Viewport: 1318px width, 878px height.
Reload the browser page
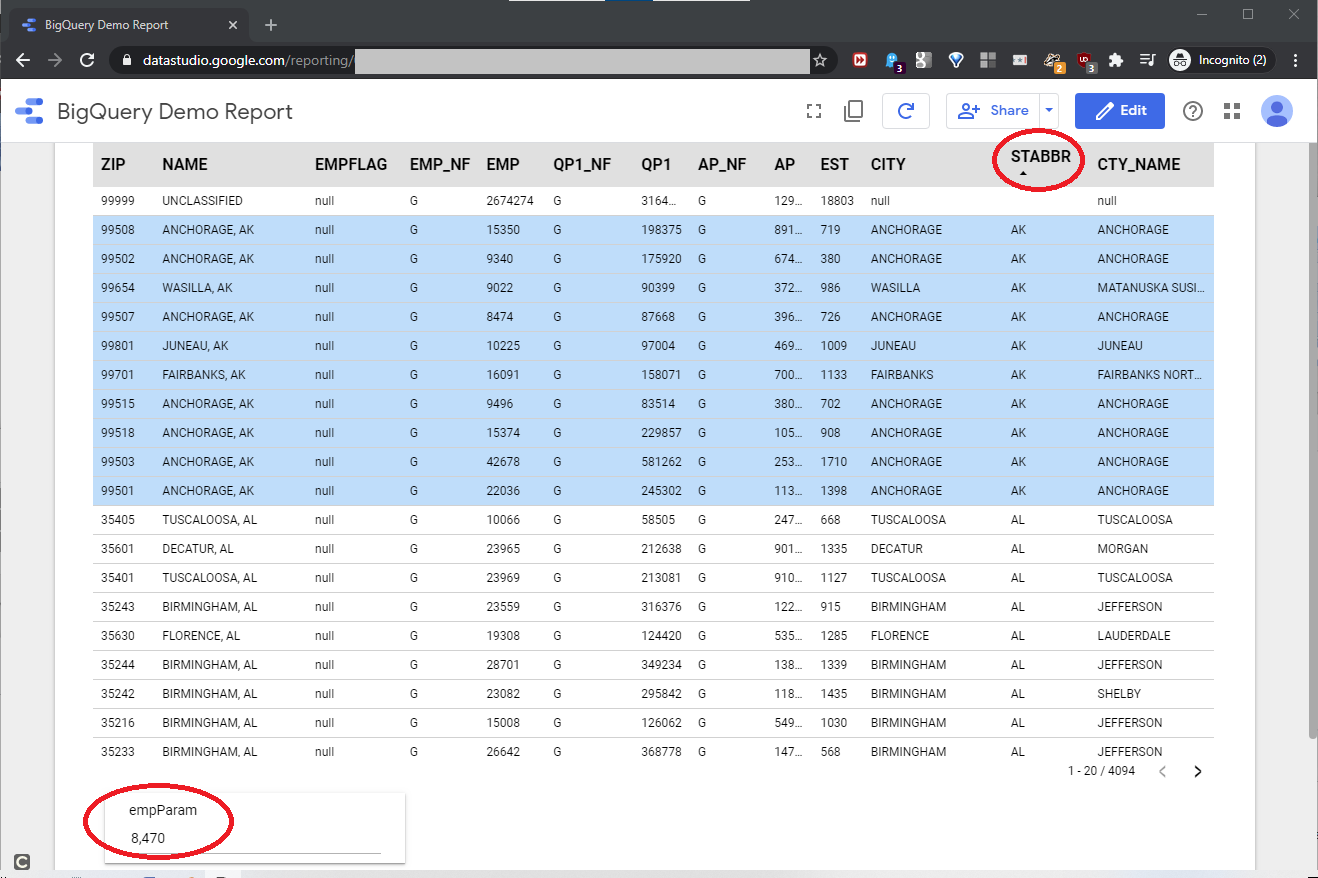tap(87, 60)
